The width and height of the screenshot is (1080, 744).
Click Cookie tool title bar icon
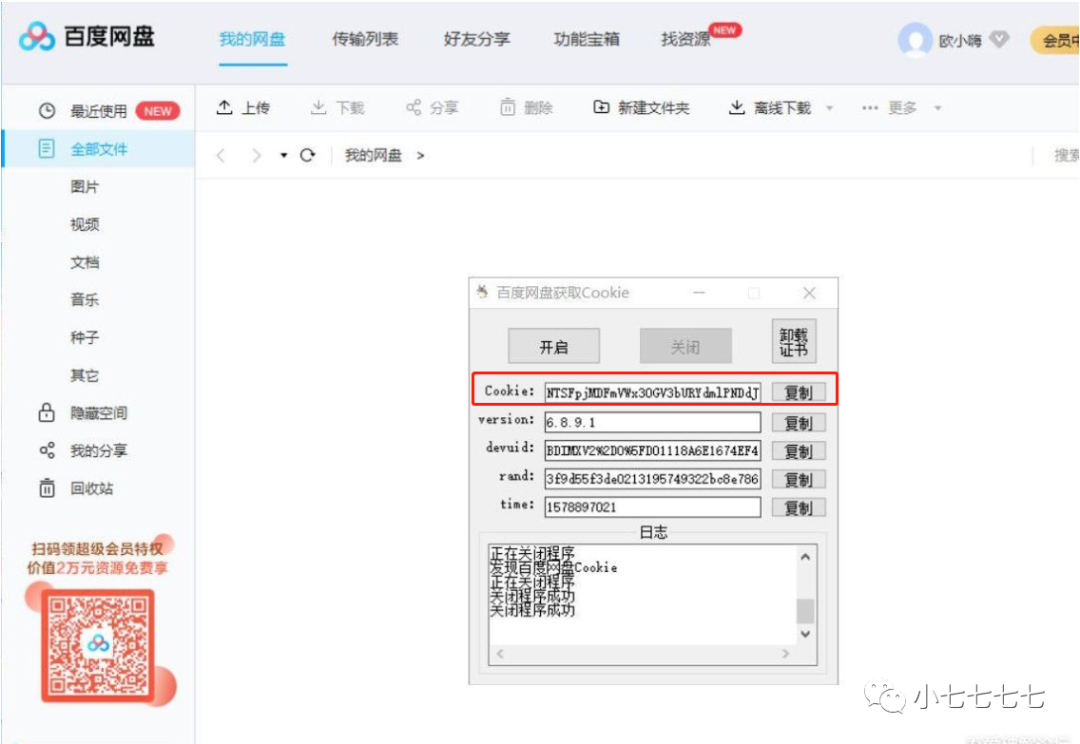(482, 292)
